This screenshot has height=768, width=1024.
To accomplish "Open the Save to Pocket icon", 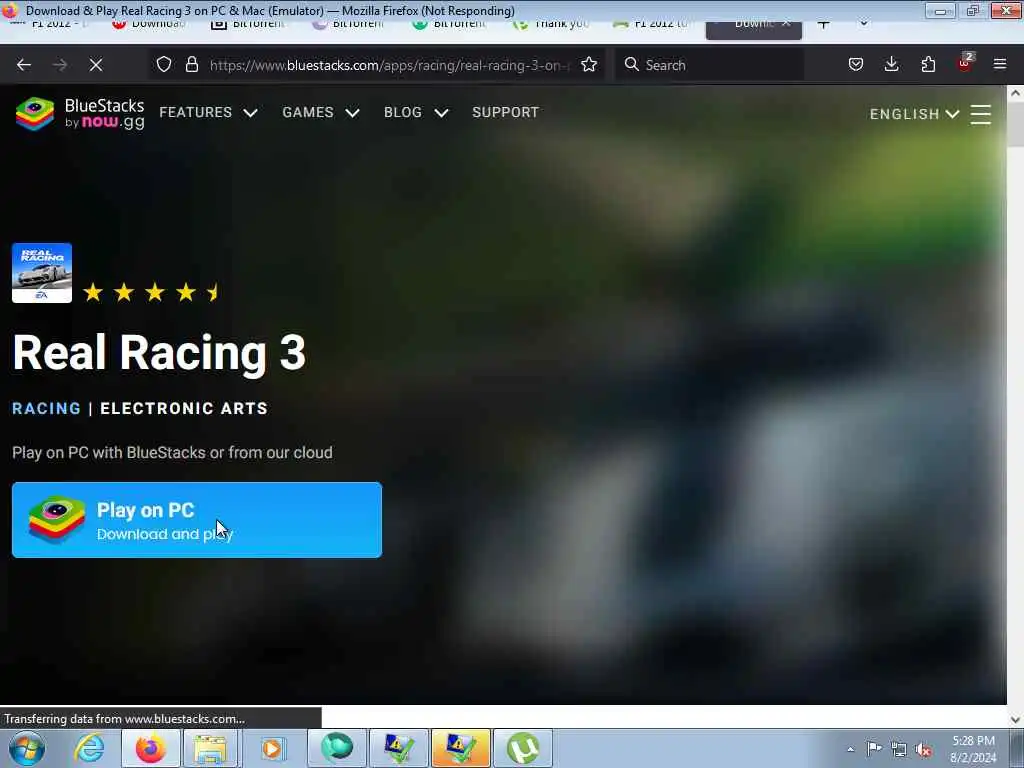I will point(856,64).
